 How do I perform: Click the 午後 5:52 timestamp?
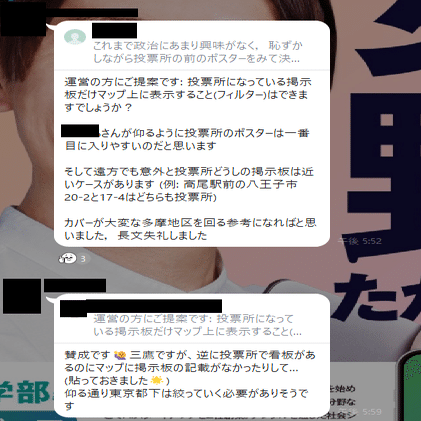pos(360,241)
